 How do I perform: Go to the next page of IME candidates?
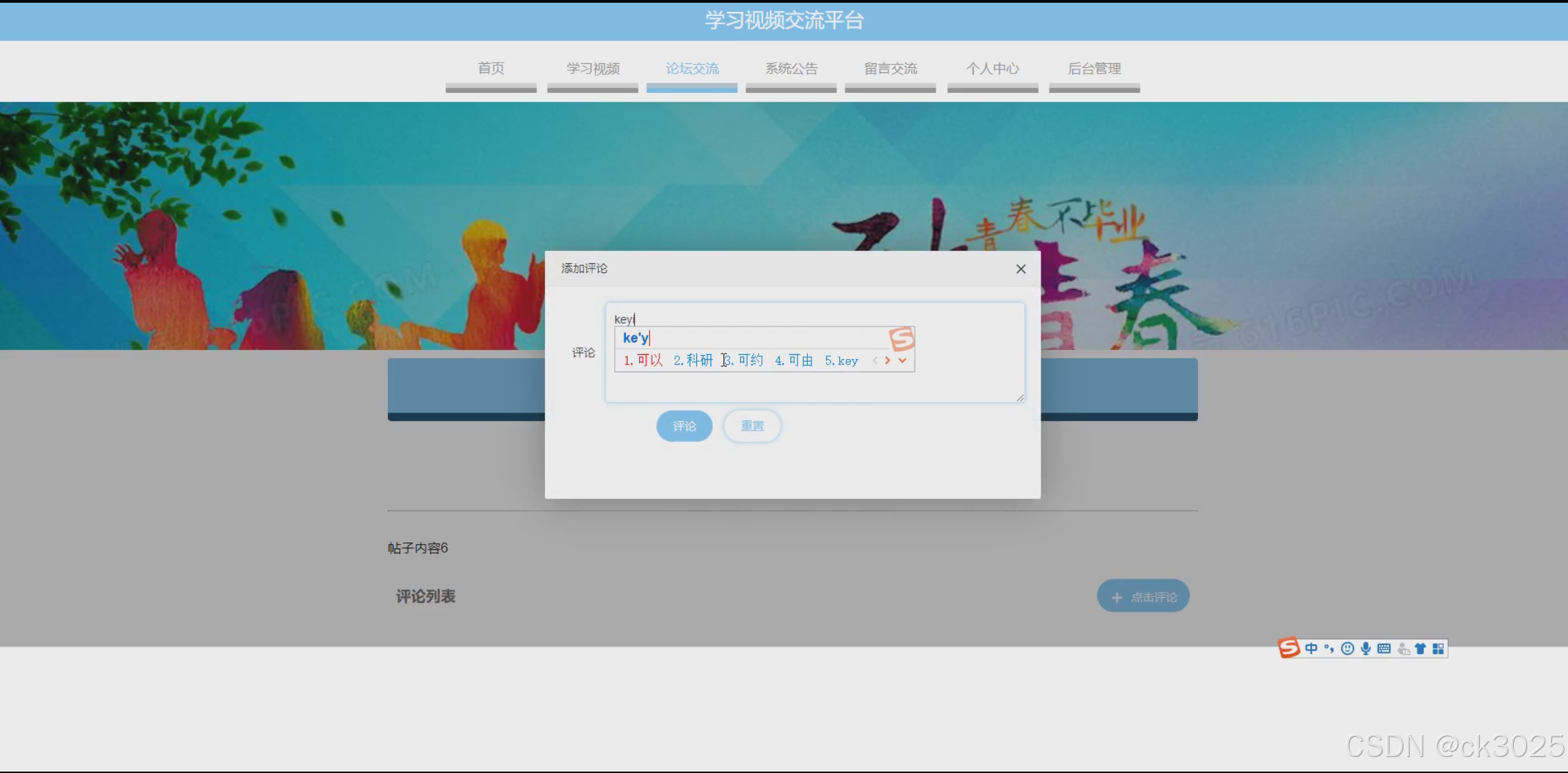888,360
